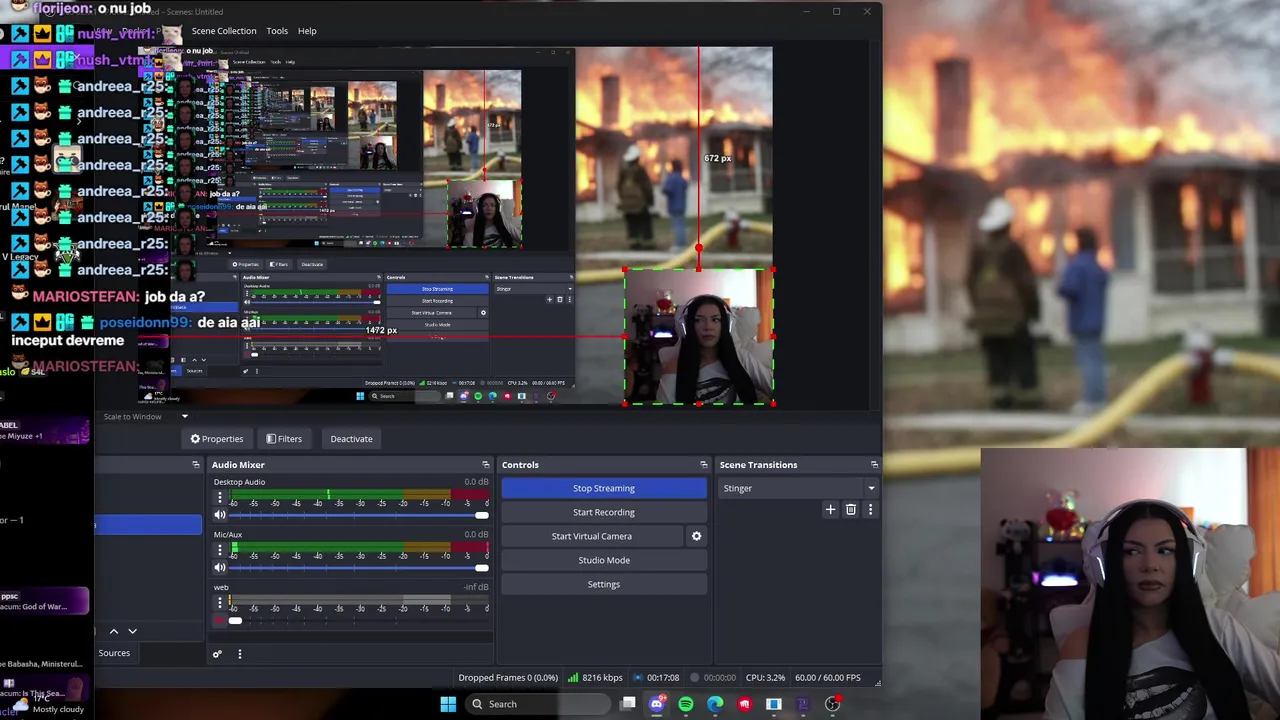Open the Windows Start menu

(x=448, y=704)
